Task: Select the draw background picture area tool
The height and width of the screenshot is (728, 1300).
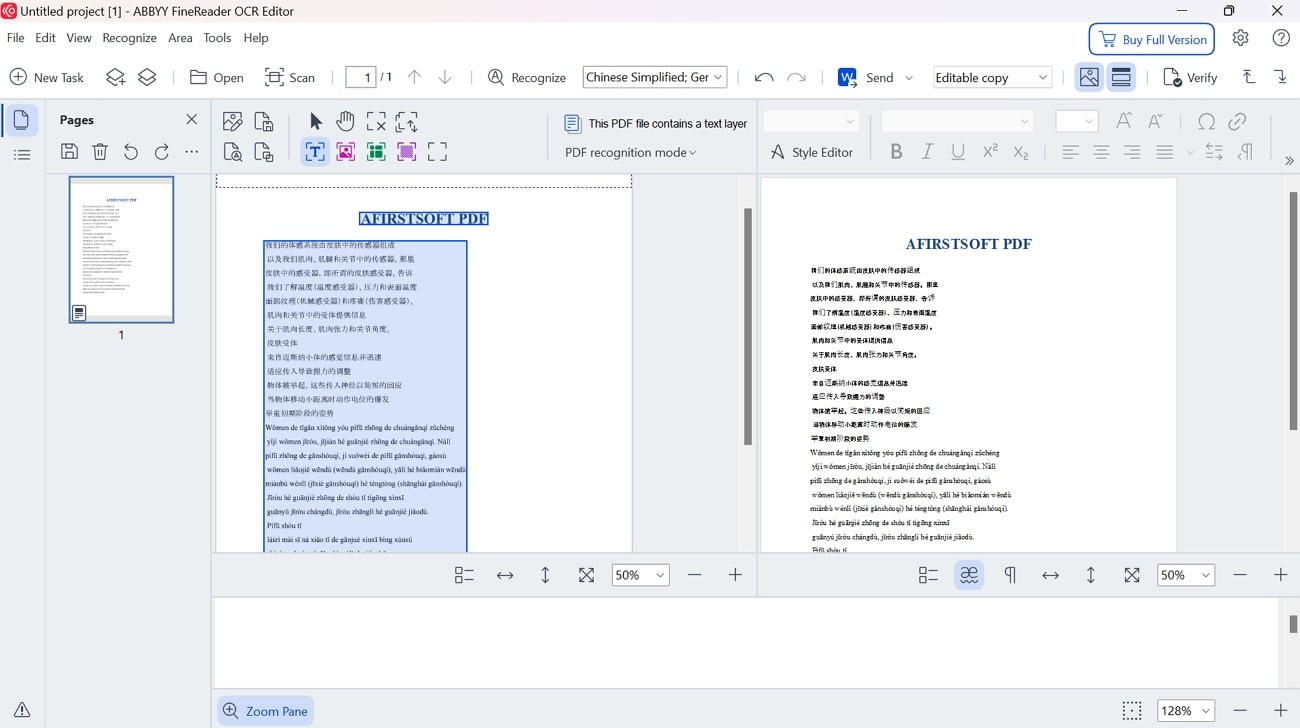Action: [x=407, y=152]
